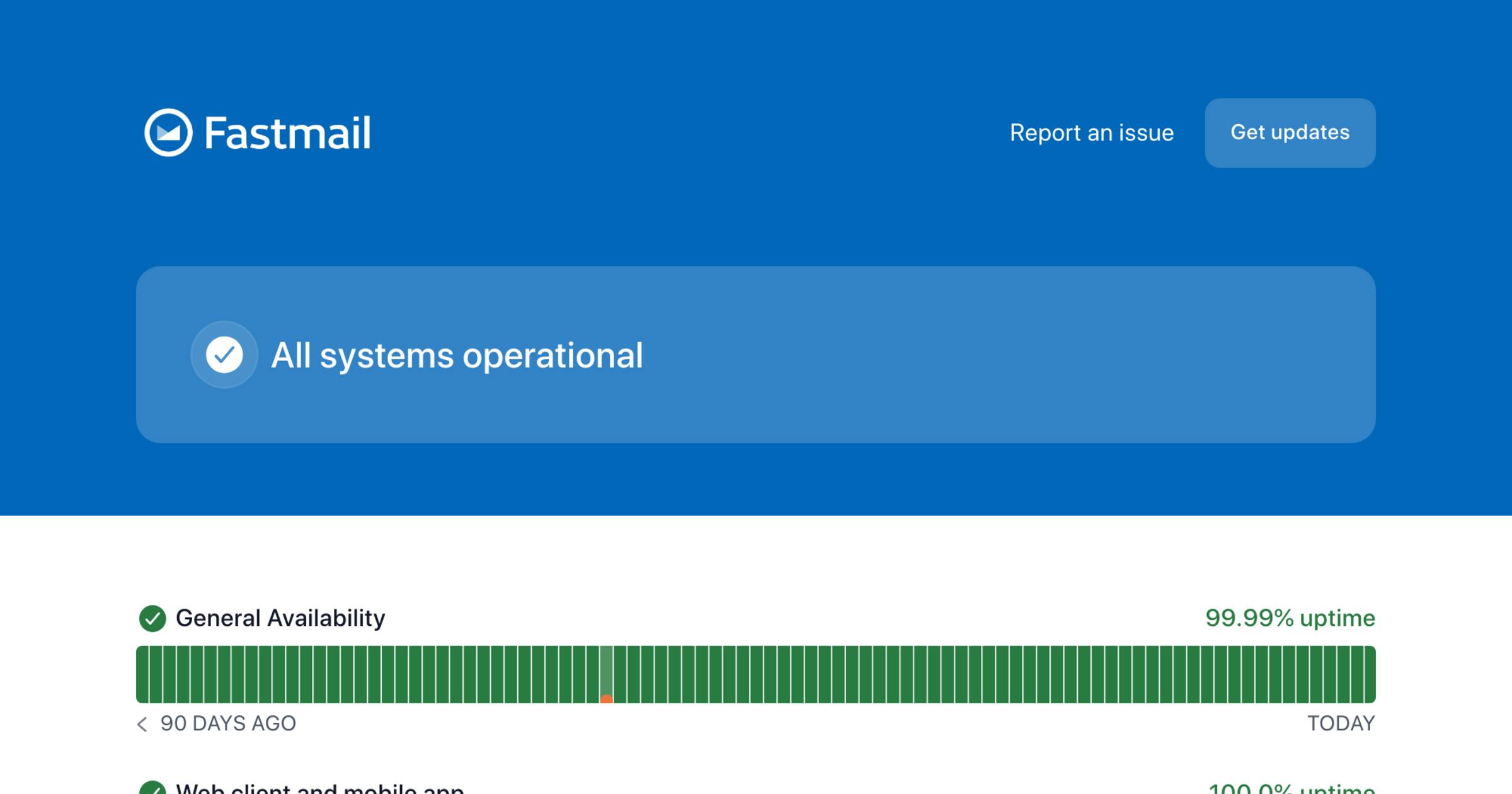Select the TODAY label on the uptime timeline
Viewport: 1512px width, 794px height.
(x=1340, y=723)
